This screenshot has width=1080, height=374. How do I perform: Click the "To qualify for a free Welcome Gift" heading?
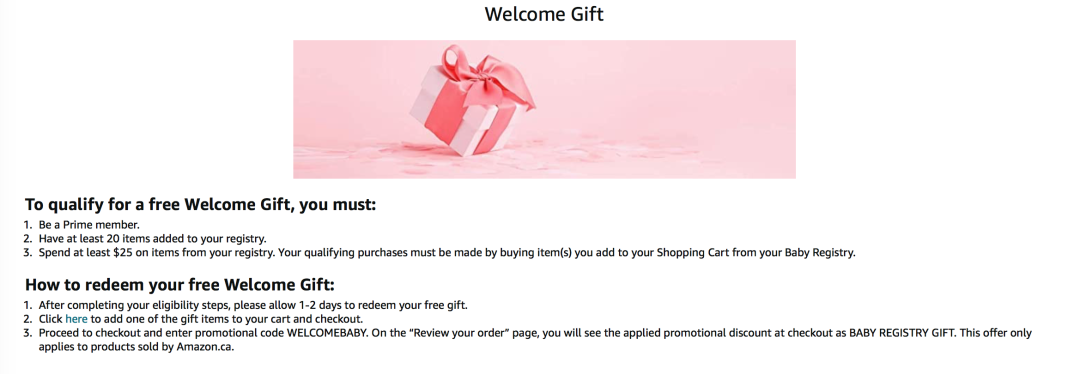pos(200,205)
